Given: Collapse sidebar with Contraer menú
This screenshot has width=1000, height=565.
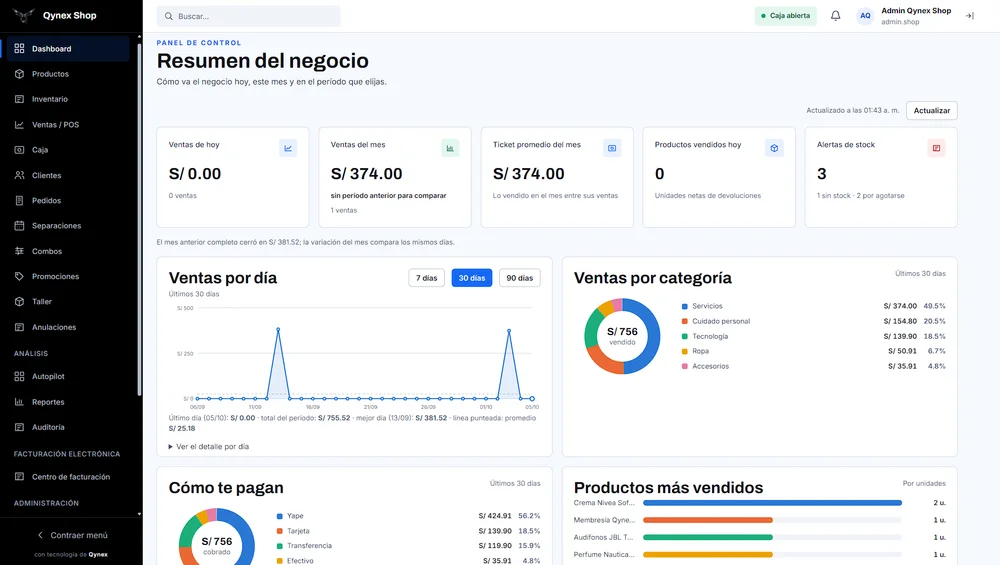Looking at the screenshot, I should click(x=71, y=535).
